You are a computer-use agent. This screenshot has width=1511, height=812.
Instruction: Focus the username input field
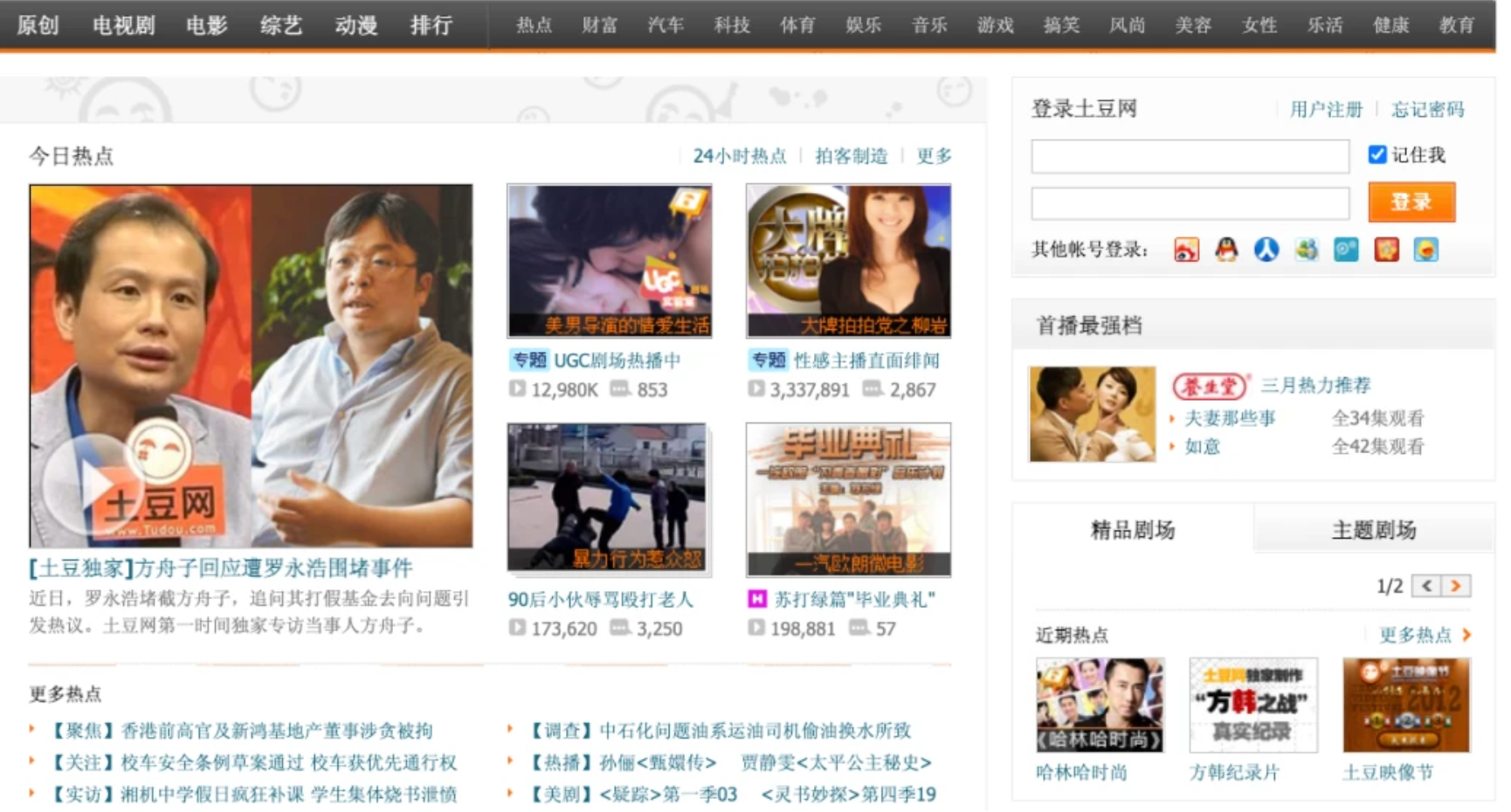[x=1190, y=156]
